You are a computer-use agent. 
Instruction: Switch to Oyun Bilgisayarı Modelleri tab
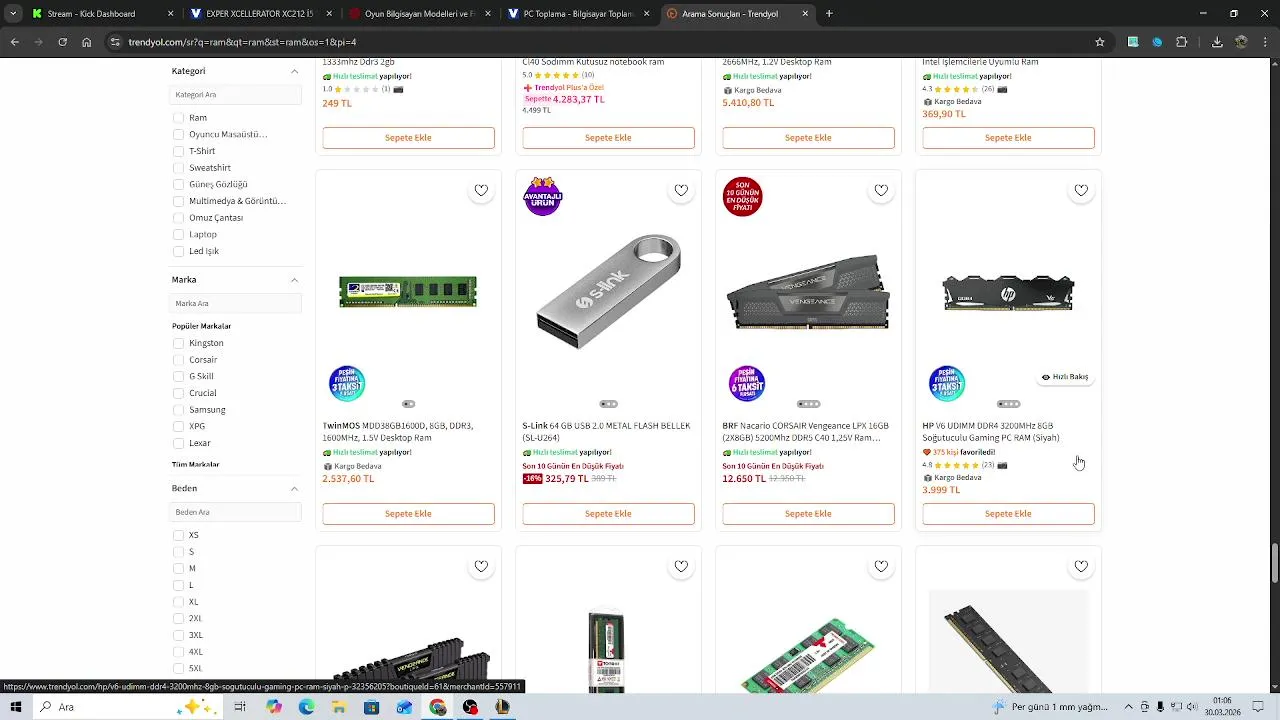[x=418, y=14]
